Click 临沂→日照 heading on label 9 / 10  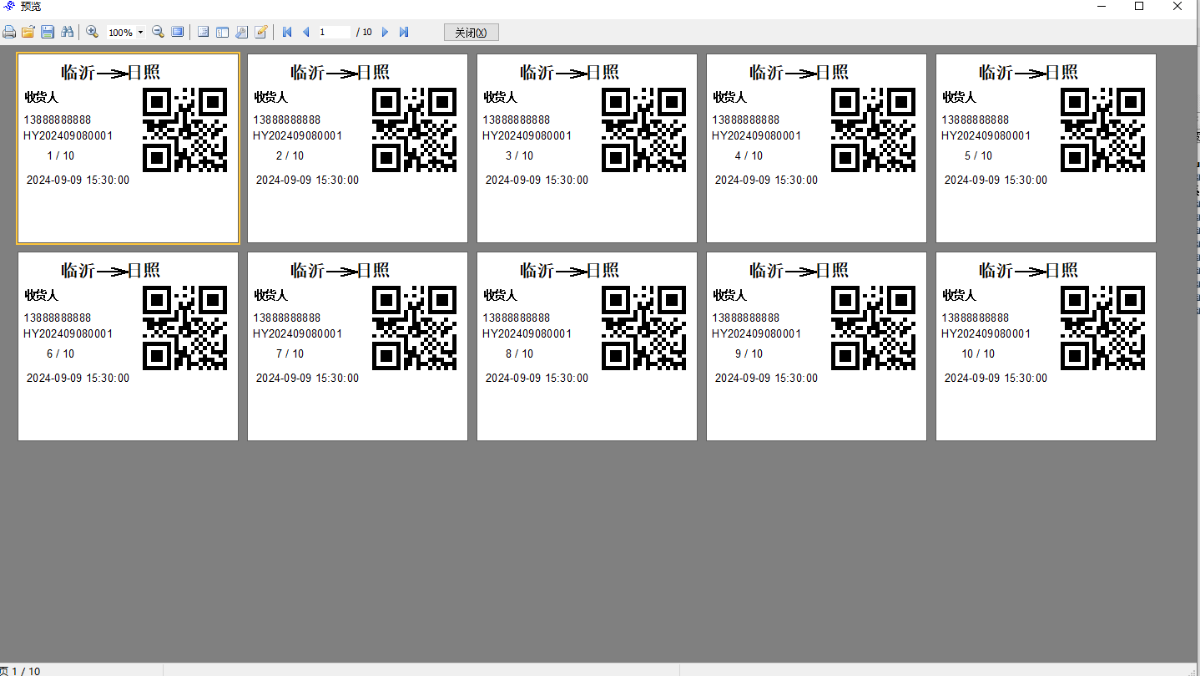(x=799, y=270)
